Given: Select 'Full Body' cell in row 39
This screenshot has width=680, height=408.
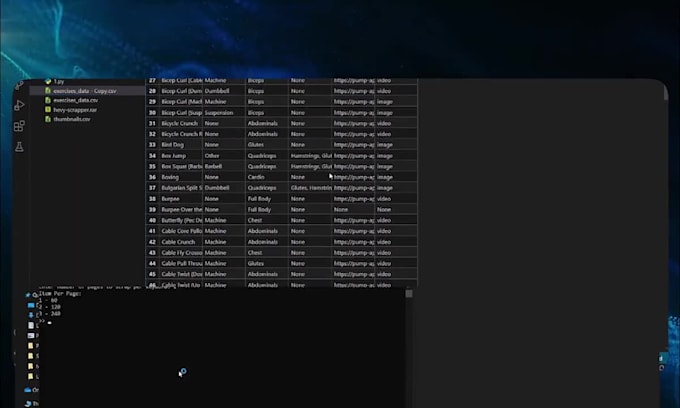Looking at the screenshot, I should click(267, 209).
